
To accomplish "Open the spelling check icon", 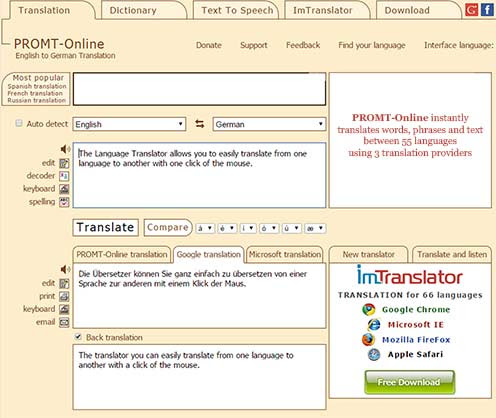I will [x=64, y=202].
